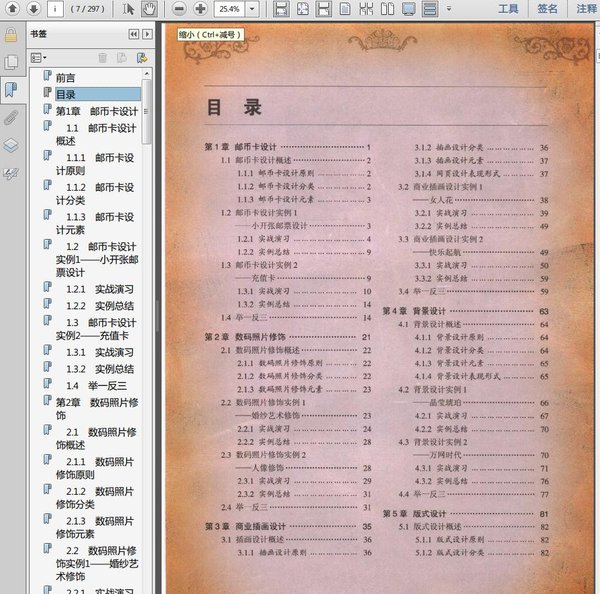Click the fit width scrolling icon
The height and width of the screenshot is (594, 600).
click(x=281, y=9)
